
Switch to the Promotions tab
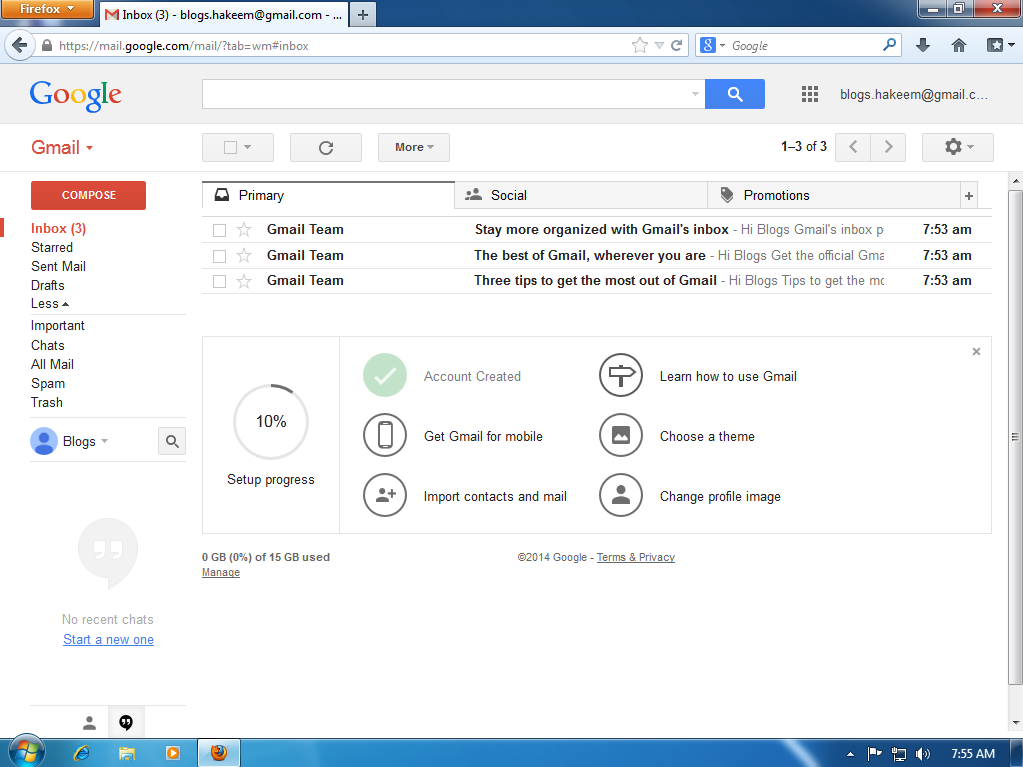click(833, 196)
